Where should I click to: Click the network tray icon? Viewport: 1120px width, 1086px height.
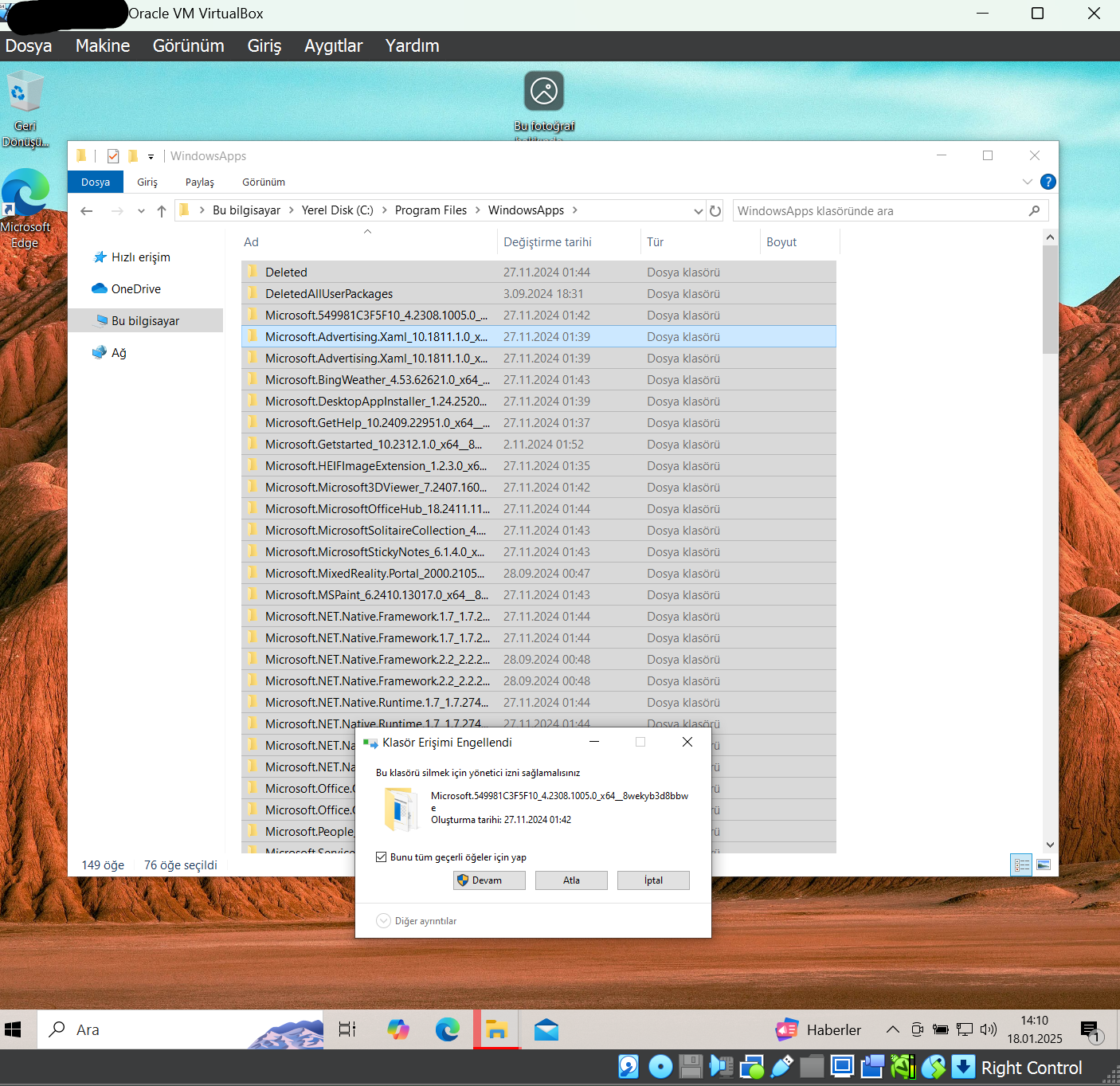click(965, 1029)
